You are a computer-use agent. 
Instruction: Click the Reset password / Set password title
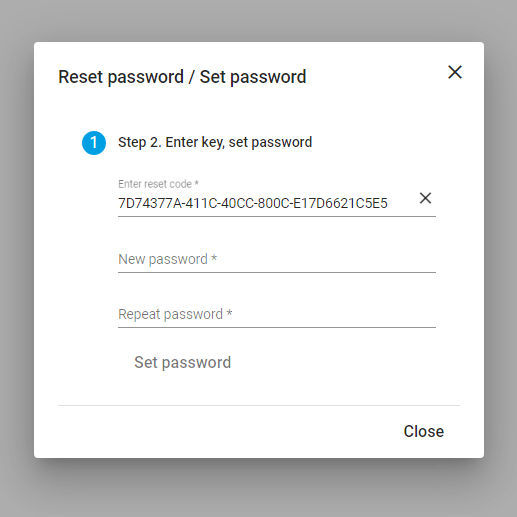pos(182,77)
